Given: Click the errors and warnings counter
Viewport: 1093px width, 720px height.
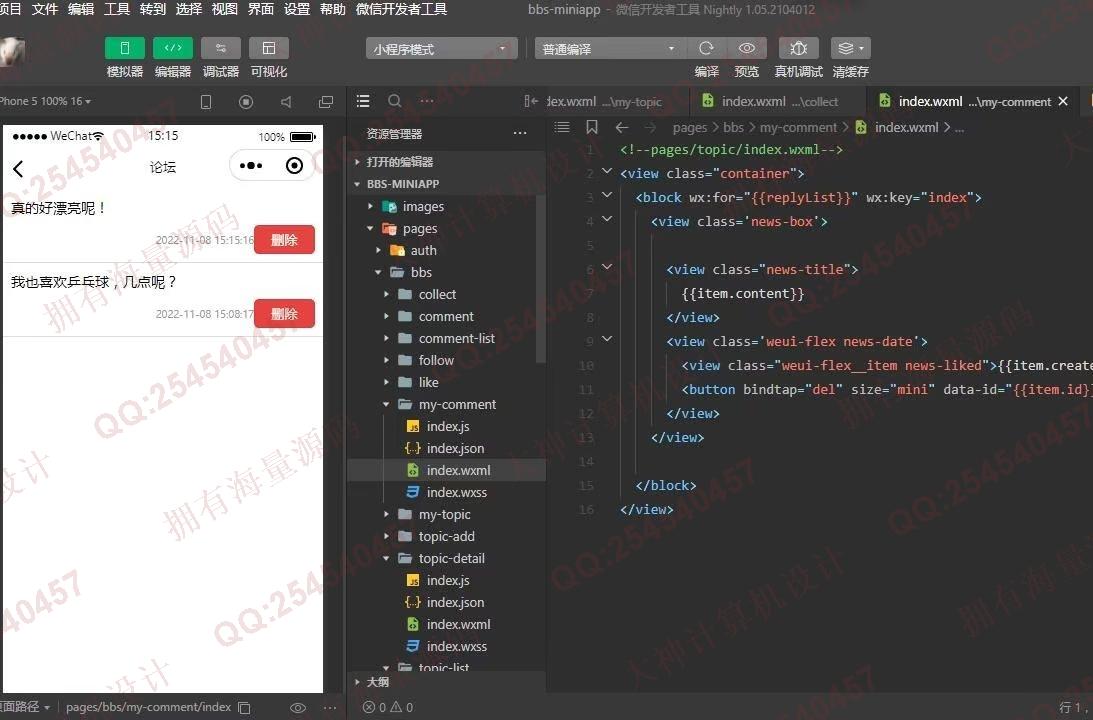Looking at the screenshot, I should pyautogui.click(x=388, y=707).
